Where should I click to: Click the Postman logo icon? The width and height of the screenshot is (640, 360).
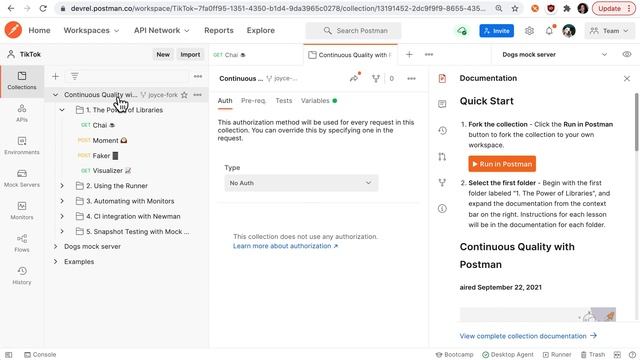[13, 30]
